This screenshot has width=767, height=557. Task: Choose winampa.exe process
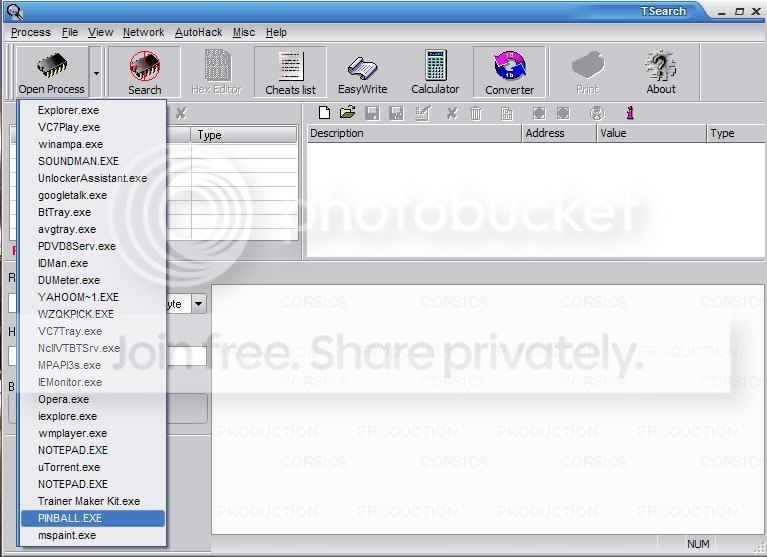[93, 144]
